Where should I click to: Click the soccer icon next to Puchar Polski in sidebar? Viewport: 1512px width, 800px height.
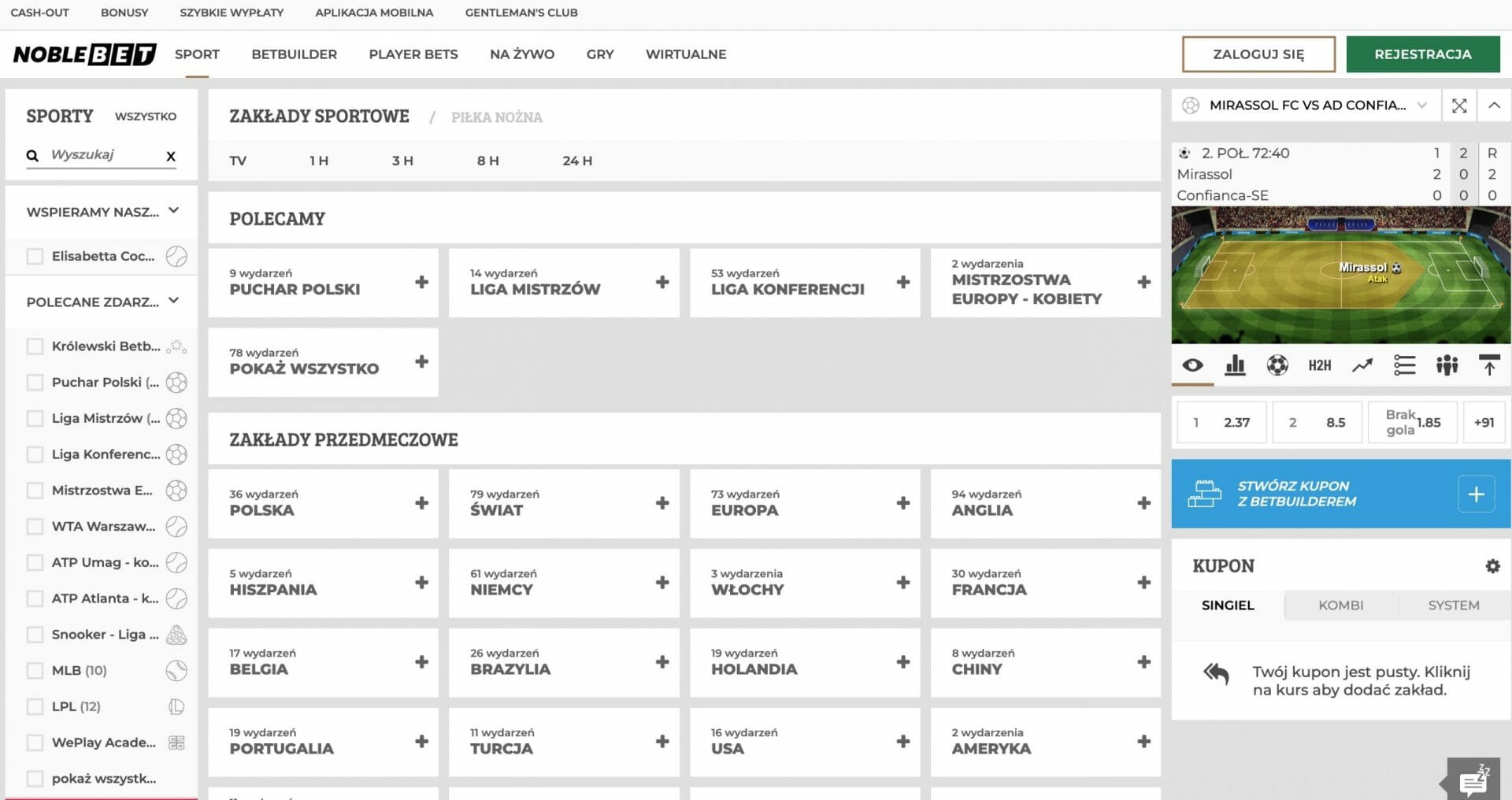click(176, 383)
